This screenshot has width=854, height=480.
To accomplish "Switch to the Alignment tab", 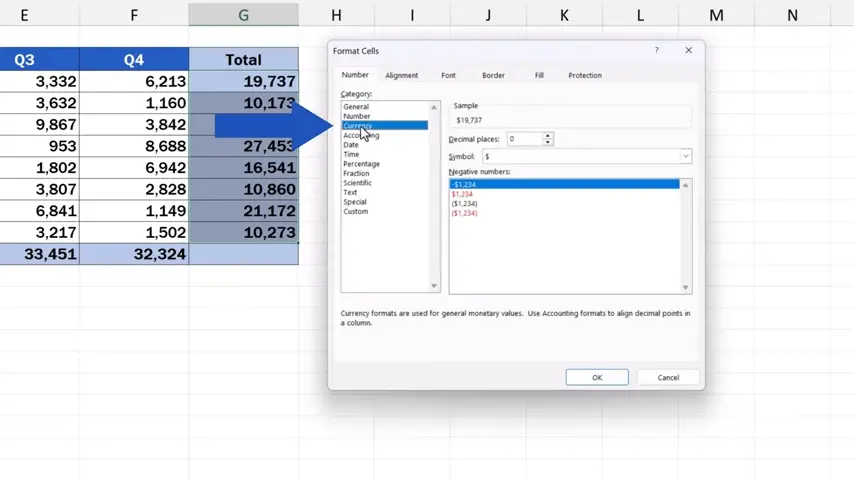I will coord(401,75).
